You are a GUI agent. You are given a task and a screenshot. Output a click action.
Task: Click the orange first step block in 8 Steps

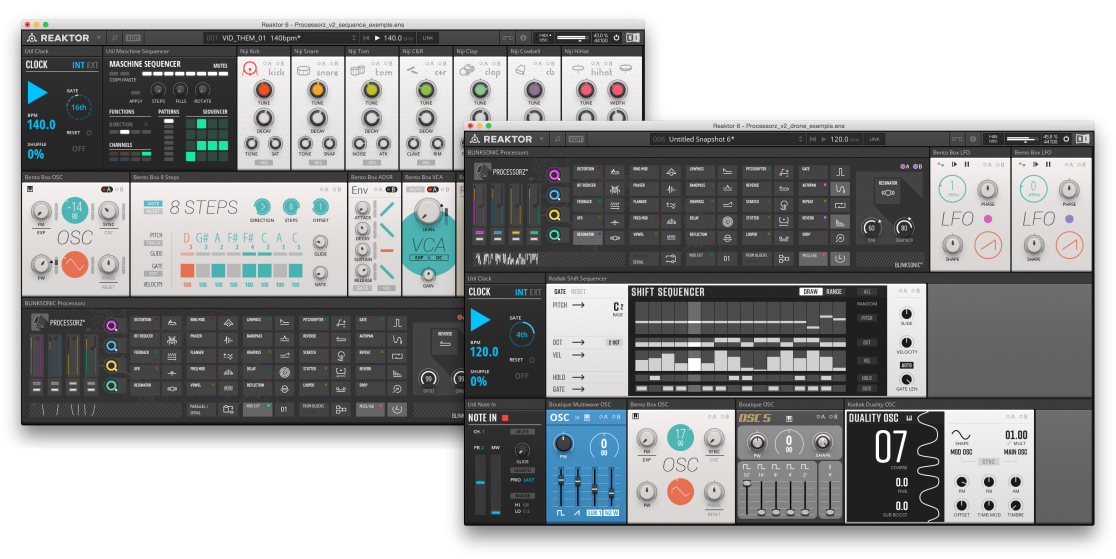tap(187, 271)
